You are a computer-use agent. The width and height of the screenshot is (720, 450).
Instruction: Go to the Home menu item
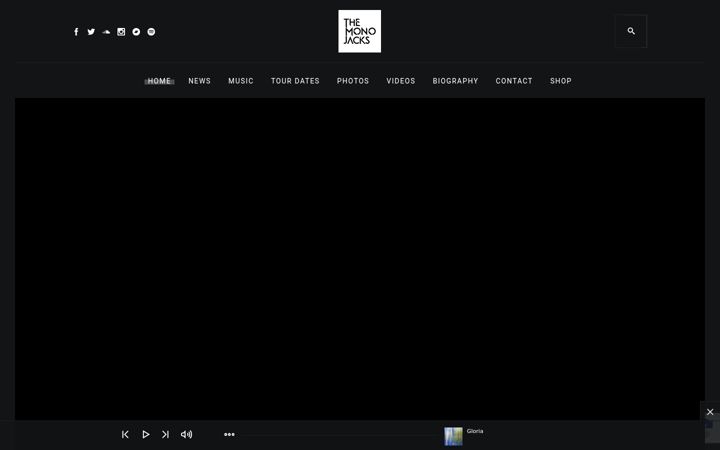click(x=159, y=81)
